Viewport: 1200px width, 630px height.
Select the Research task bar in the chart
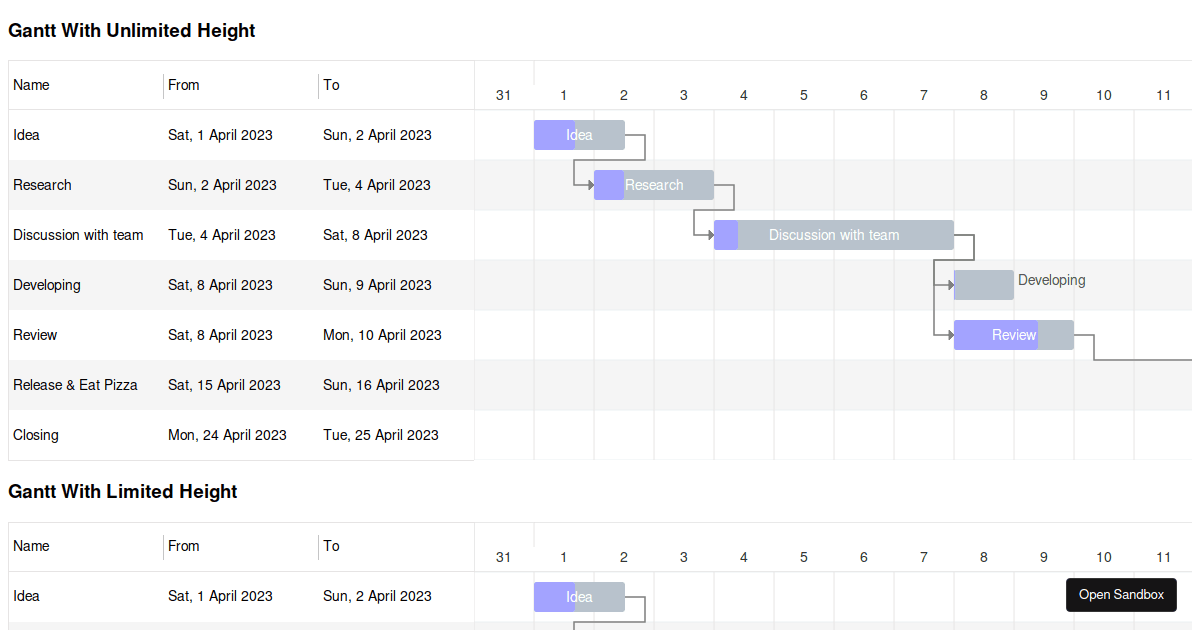click(654, 185)
